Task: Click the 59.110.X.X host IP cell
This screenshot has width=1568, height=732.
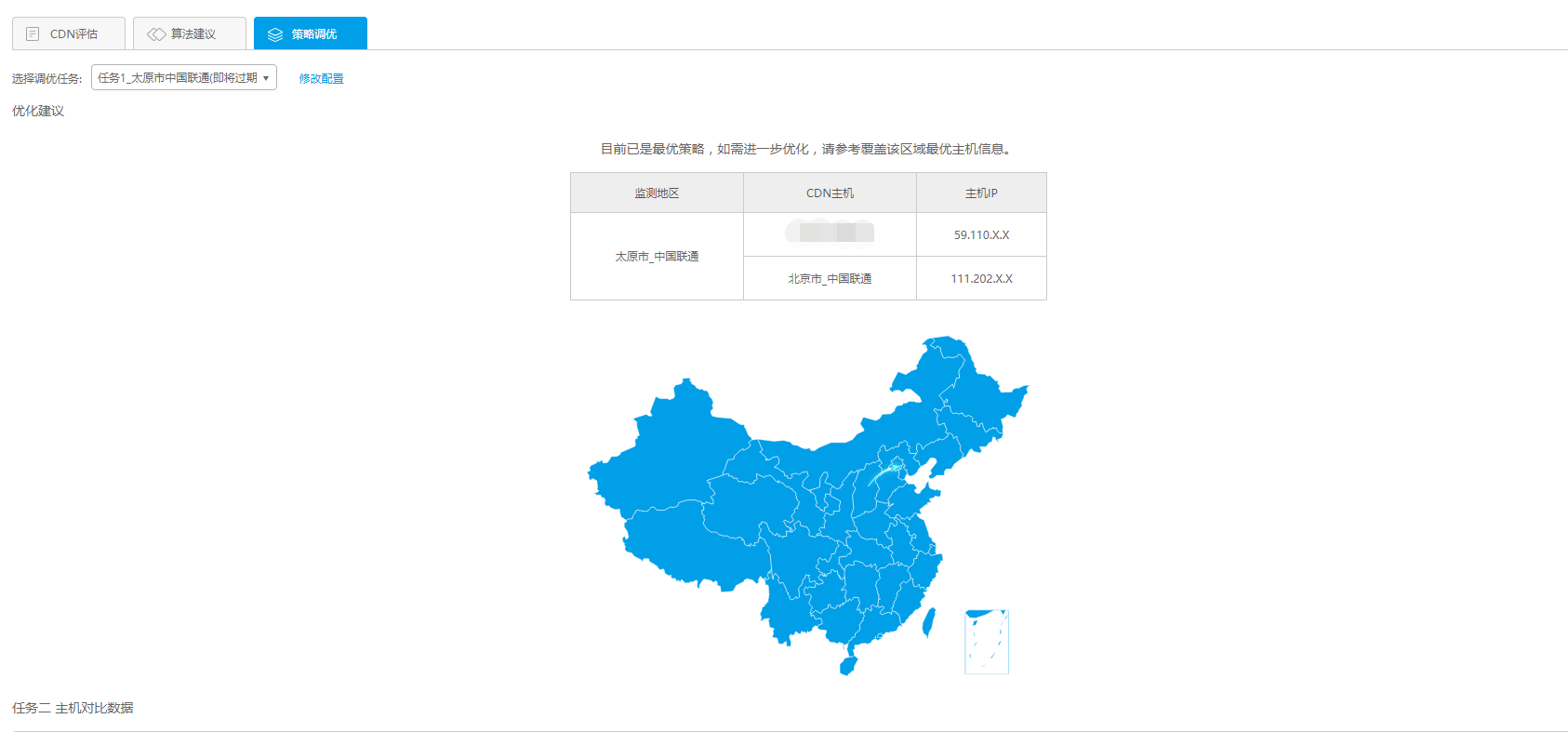Action: [981, 235]
